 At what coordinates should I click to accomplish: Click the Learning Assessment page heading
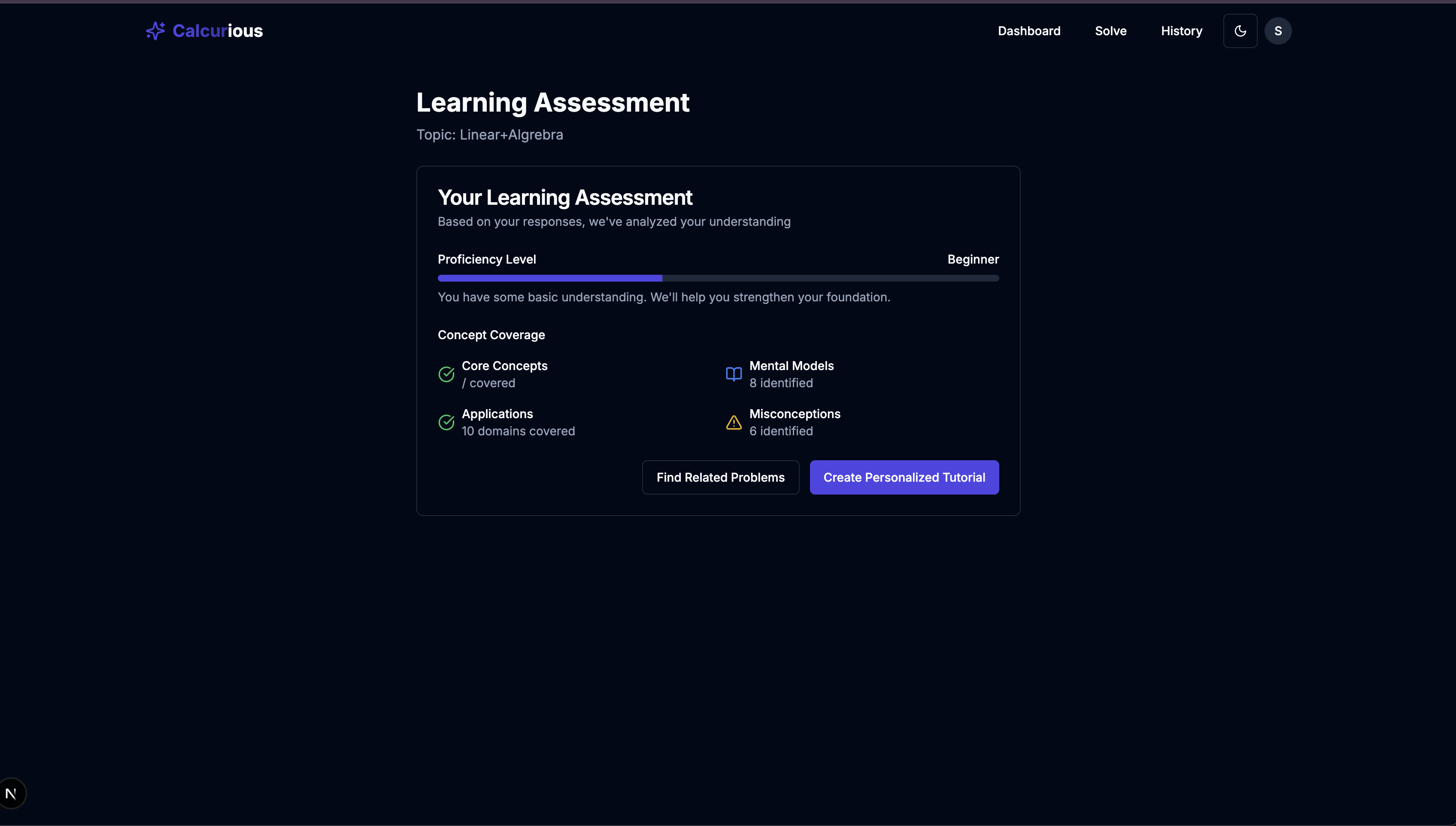pos(552,103)
